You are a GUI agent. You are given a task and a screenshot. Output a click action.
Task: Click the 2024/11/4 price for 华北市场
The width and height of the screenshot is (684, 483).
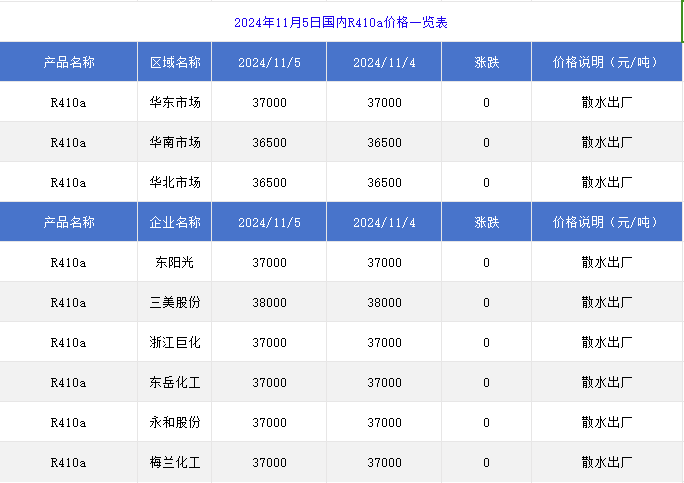384,183
